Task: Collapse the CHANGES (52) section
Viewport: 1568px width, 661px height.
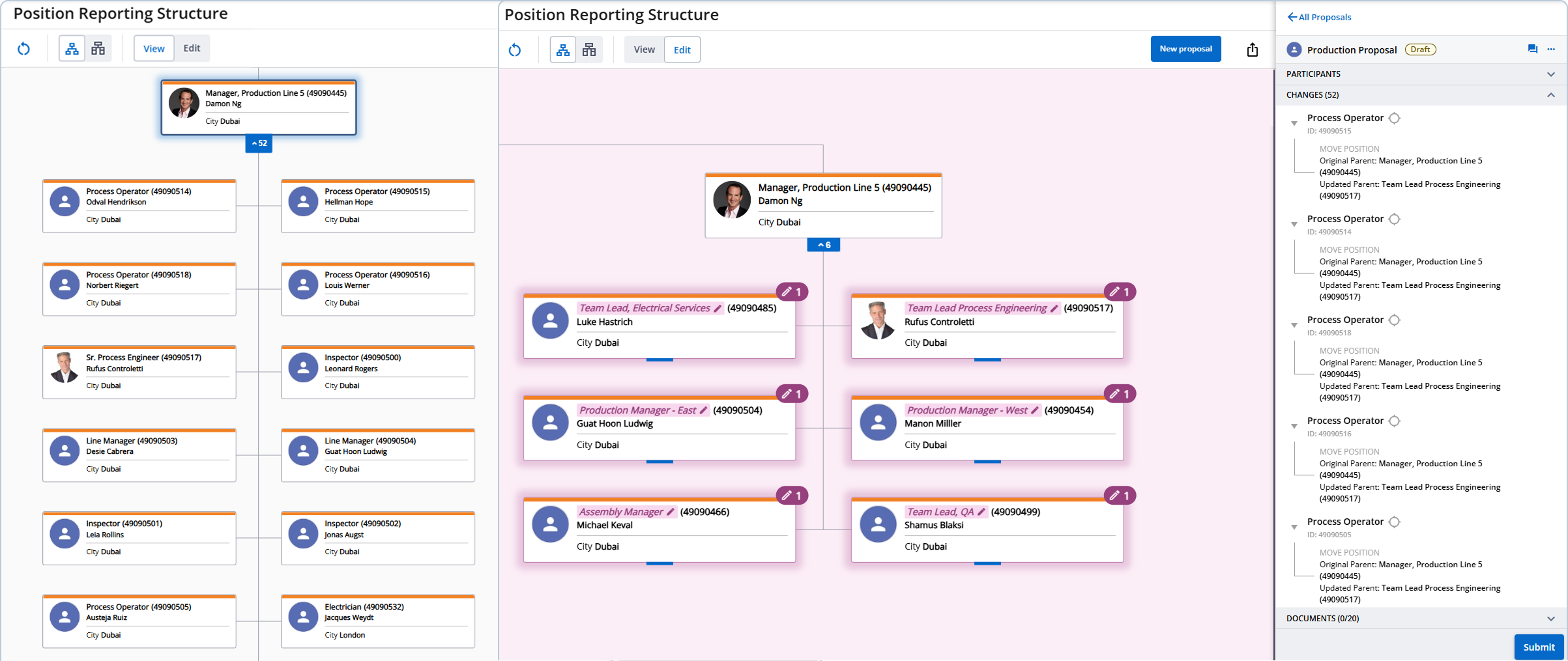Action: tap(1550, 95)
